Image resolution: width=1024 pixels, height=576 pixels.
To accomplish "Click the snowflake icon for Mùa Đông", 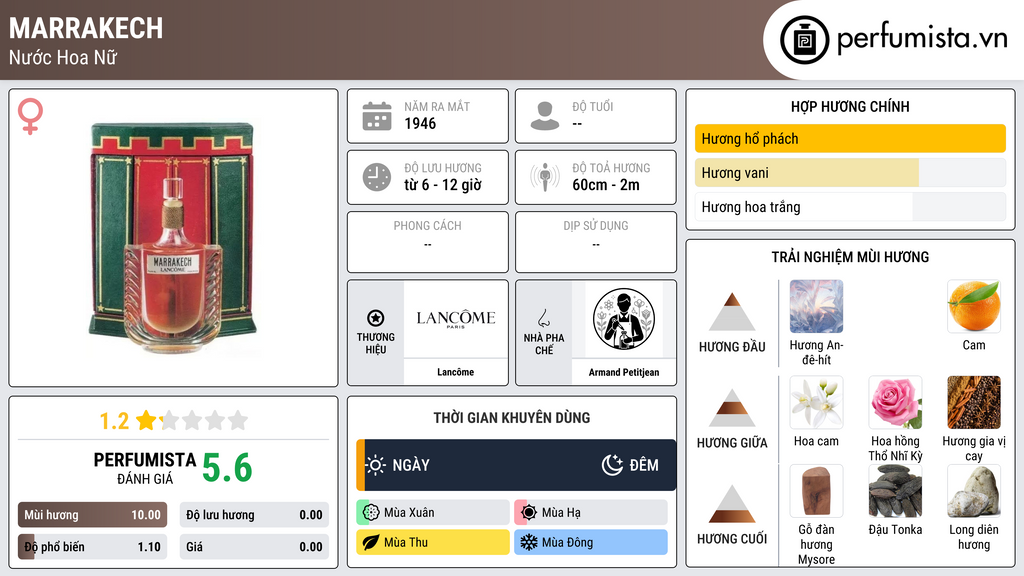I will tap(529, 542).
